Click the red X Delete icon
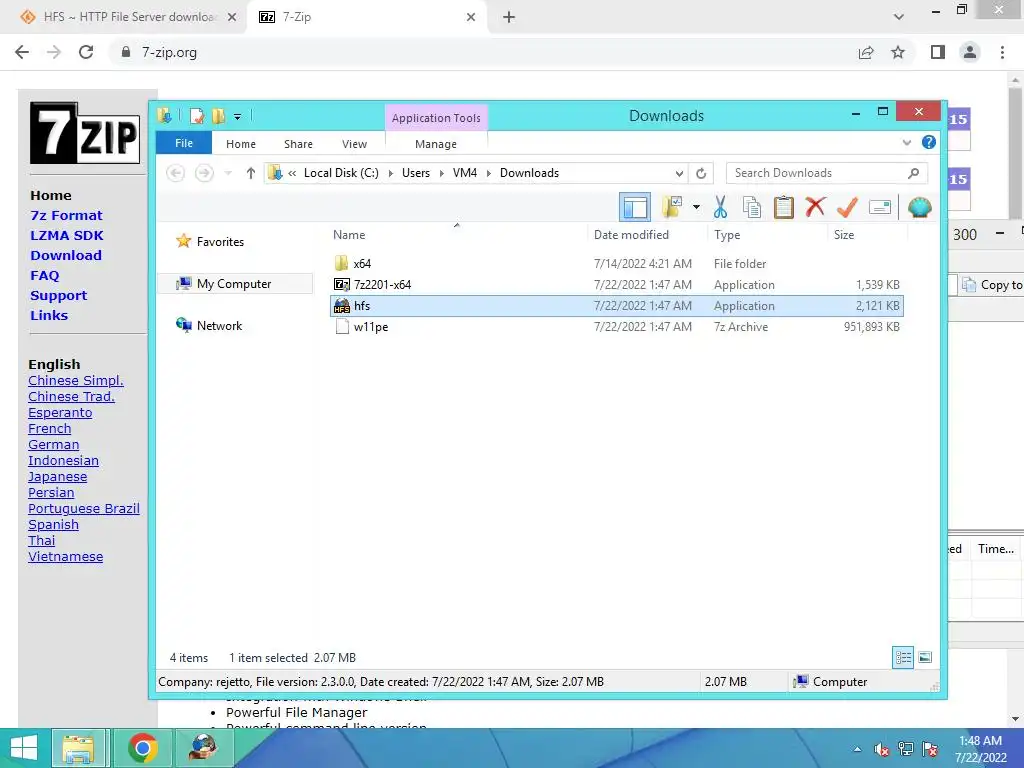 (x=815, y=208)
